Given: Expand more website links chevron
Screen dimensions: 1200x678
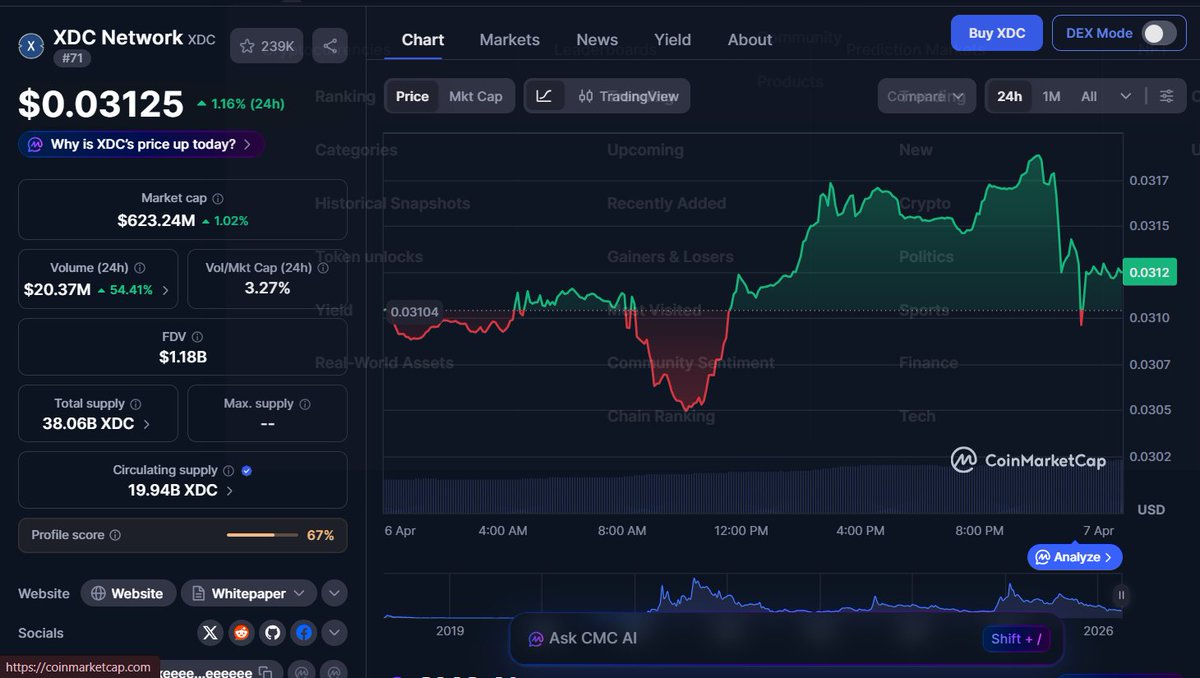Looking at the screenshot, I should (335, 593).
